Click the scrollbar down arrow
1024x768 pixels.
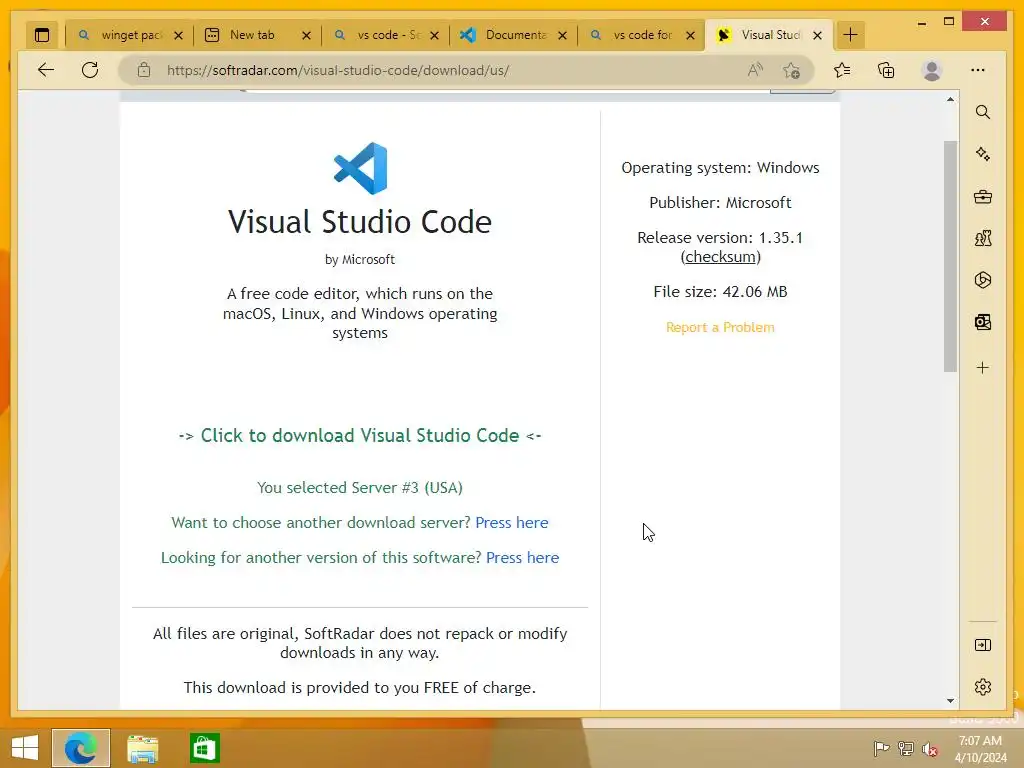[x=950, y=701]
